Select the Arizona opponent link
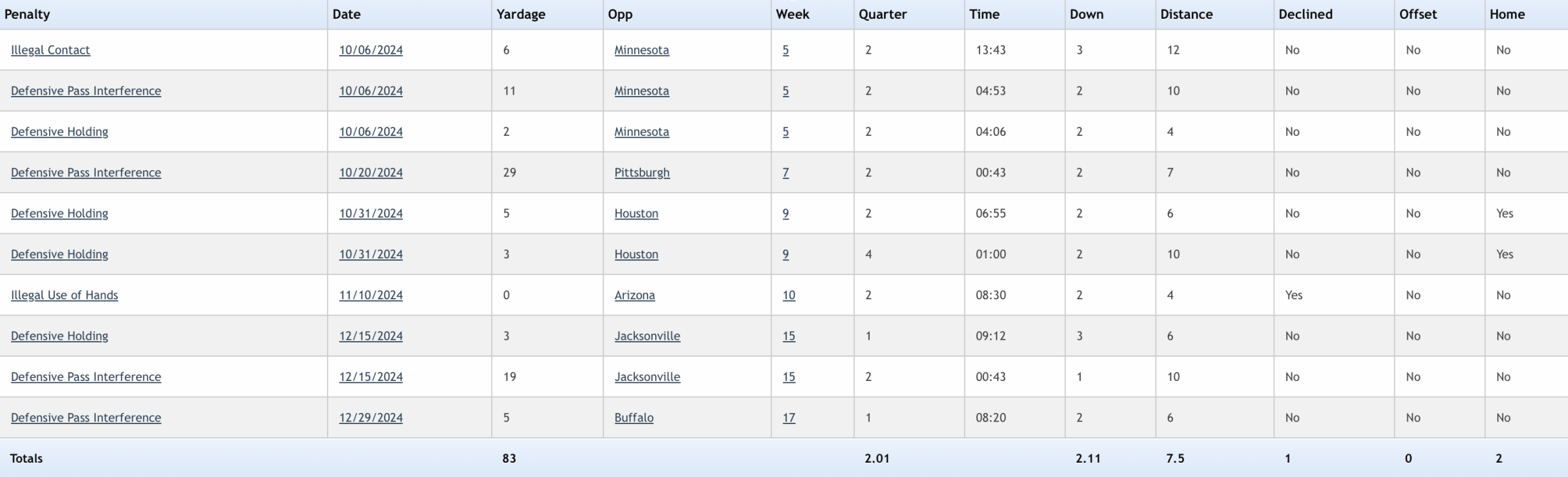1568x477 pixels. click(x=634, y=295)
